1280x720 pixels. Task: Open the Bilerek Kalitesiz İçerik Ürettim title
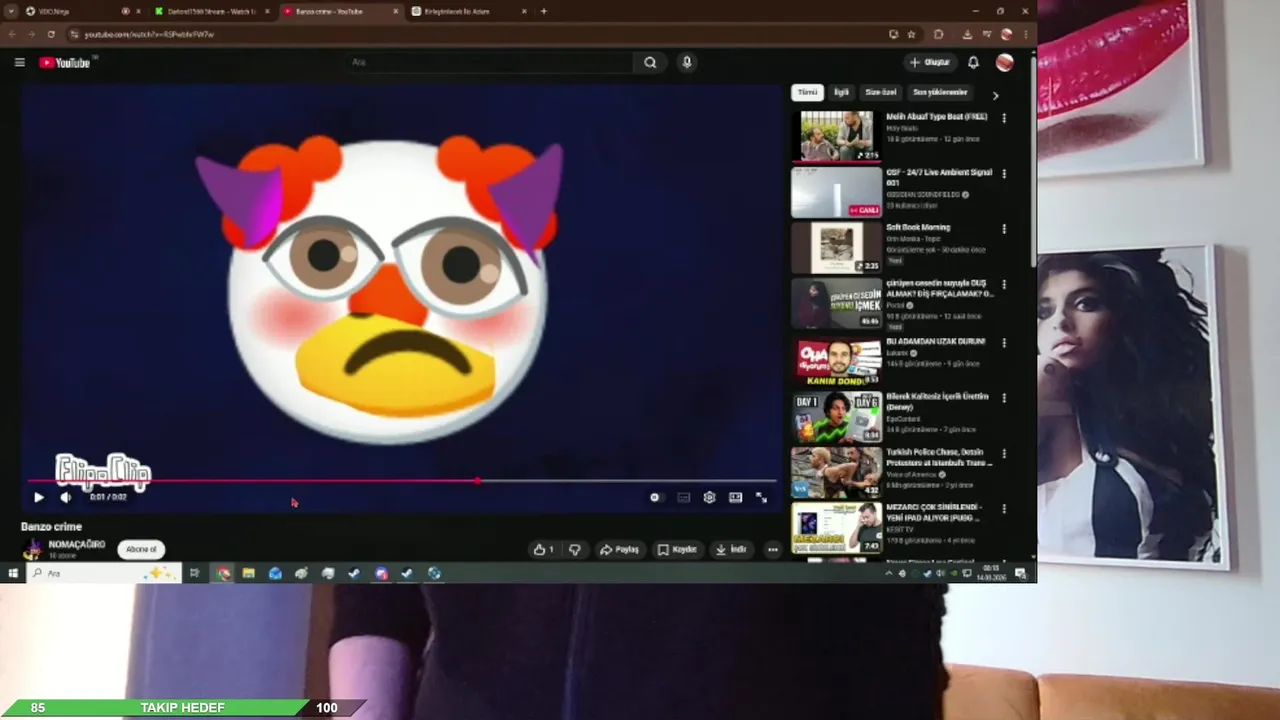[x=937, y=401]
